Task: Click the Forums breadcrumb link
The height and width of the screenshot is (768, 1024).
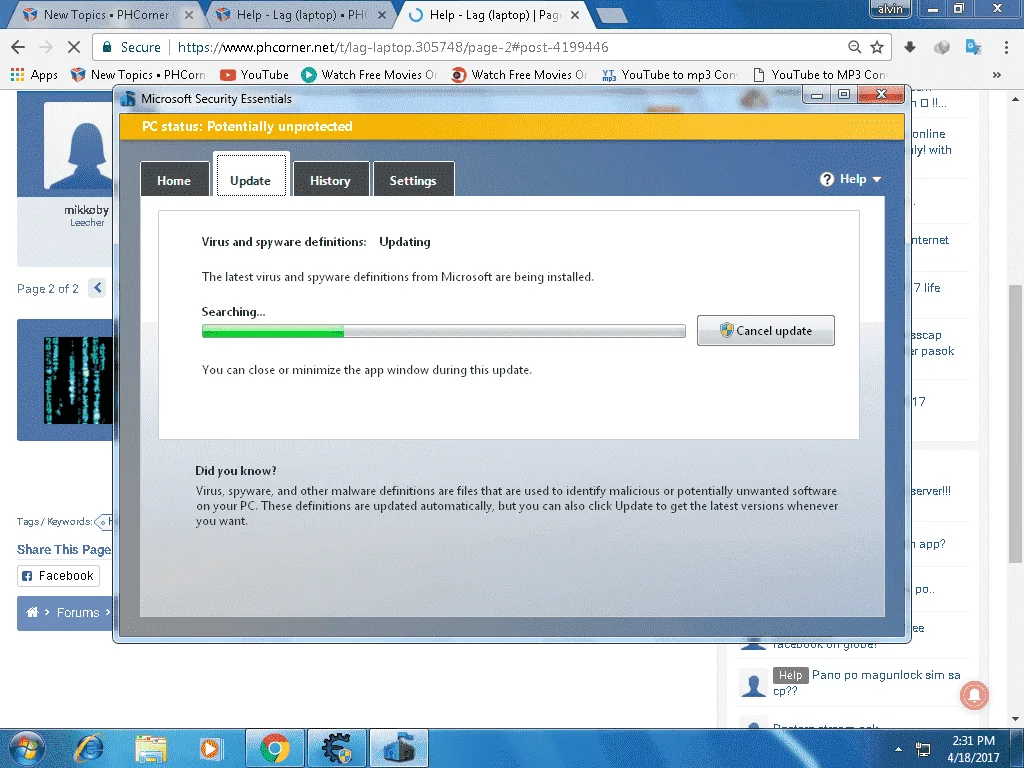Action: pos(78,613)
